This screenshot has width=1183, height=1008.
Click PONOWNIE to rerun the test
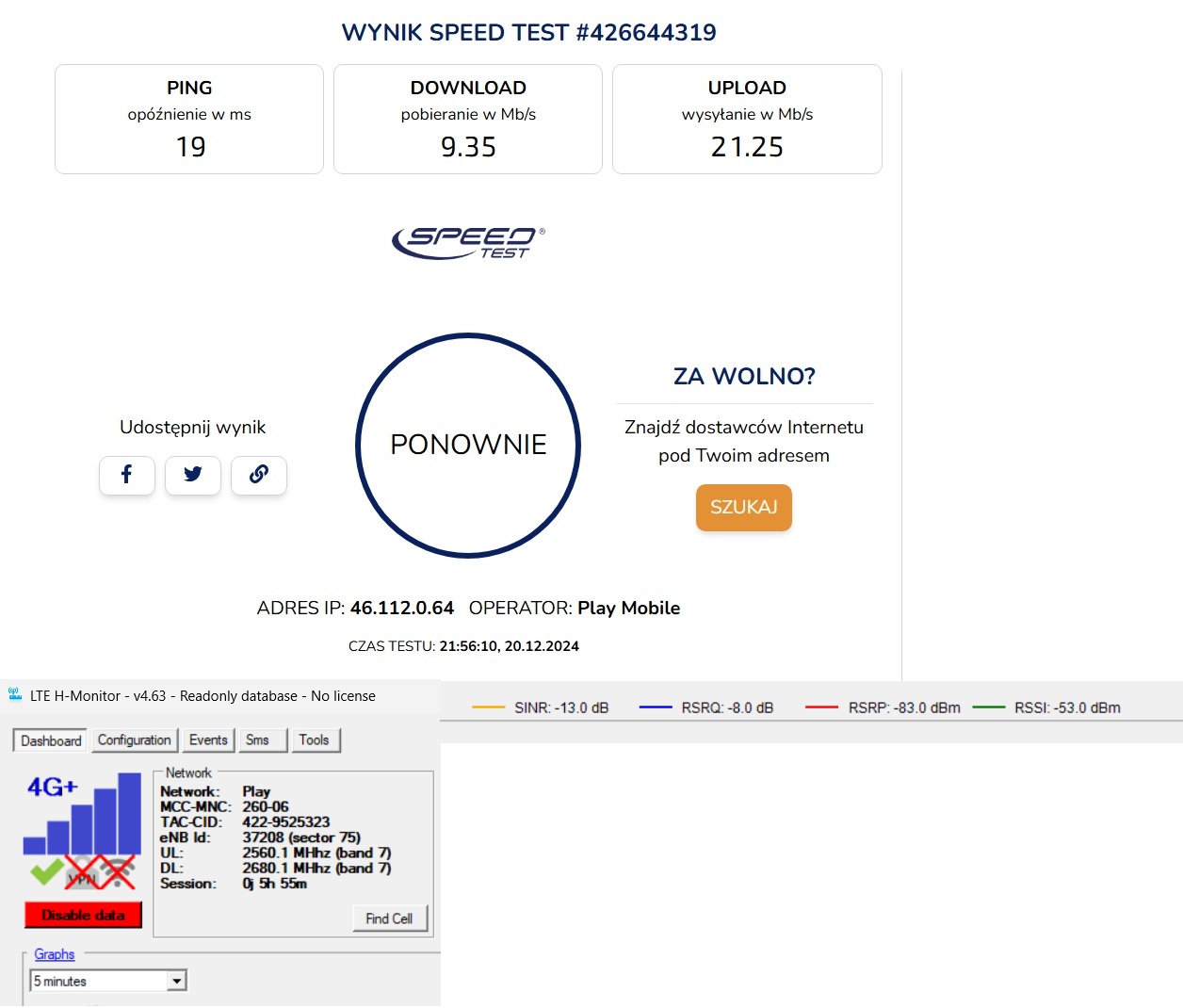468,445
